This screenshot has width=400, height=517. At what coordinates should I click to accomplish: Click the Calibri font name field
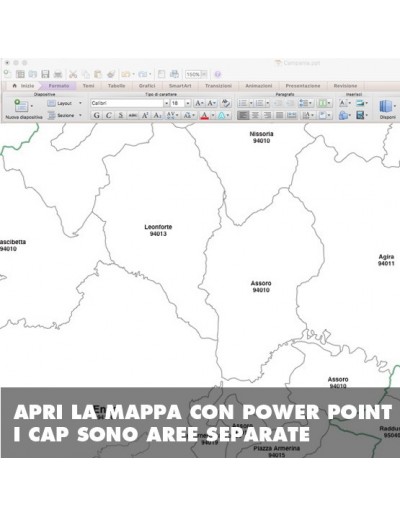[127, 103]
